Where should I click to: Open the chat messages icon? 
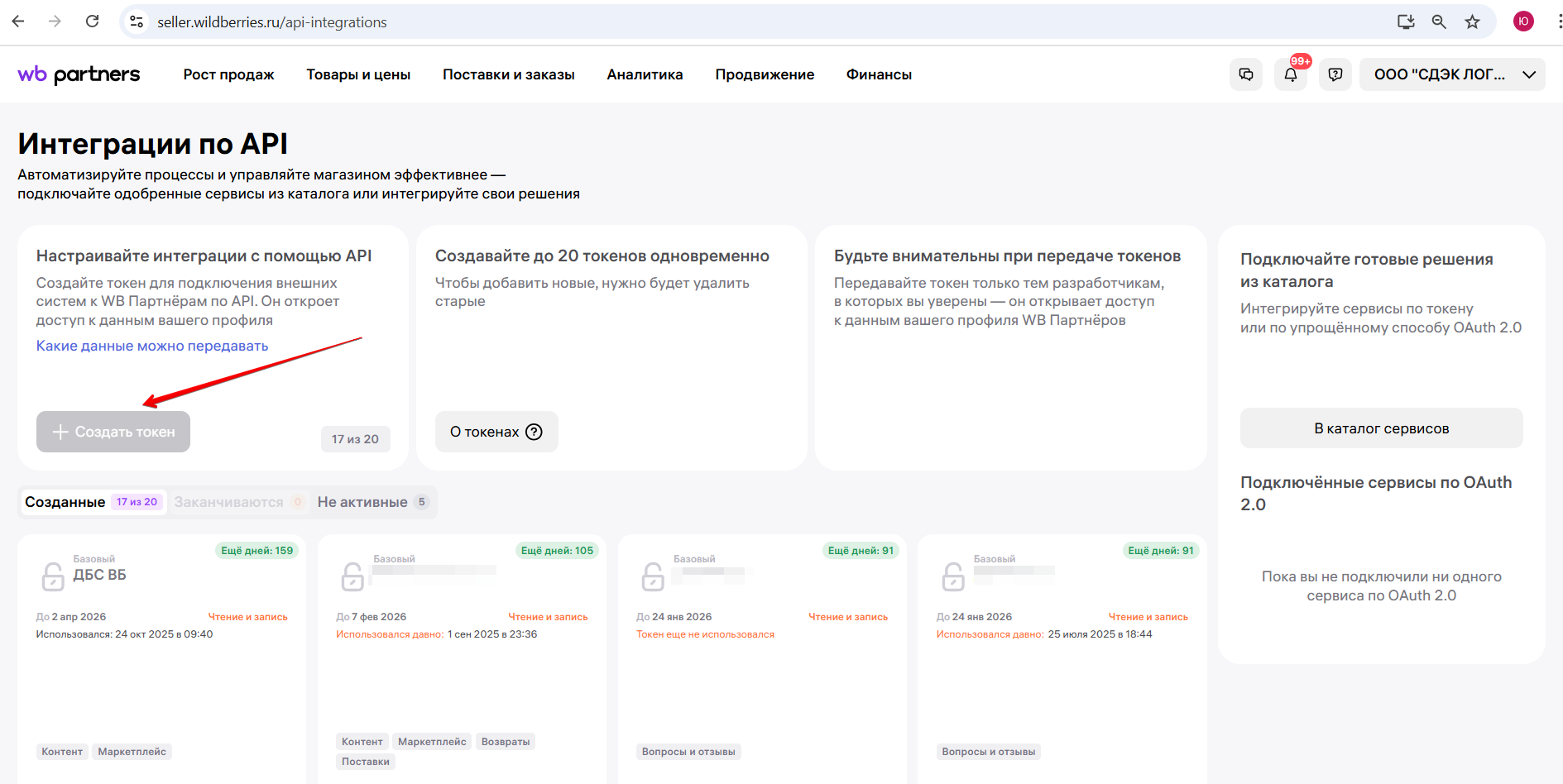click(x=1246, y=74)
